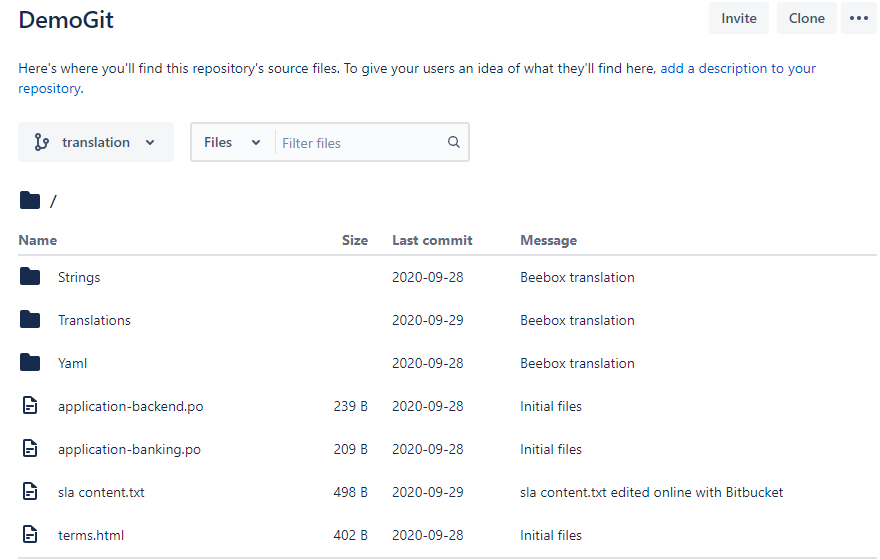Open the three-dots more actions menu
The image size is (880, 560).
pyautogui.click(x=858, y=18)
